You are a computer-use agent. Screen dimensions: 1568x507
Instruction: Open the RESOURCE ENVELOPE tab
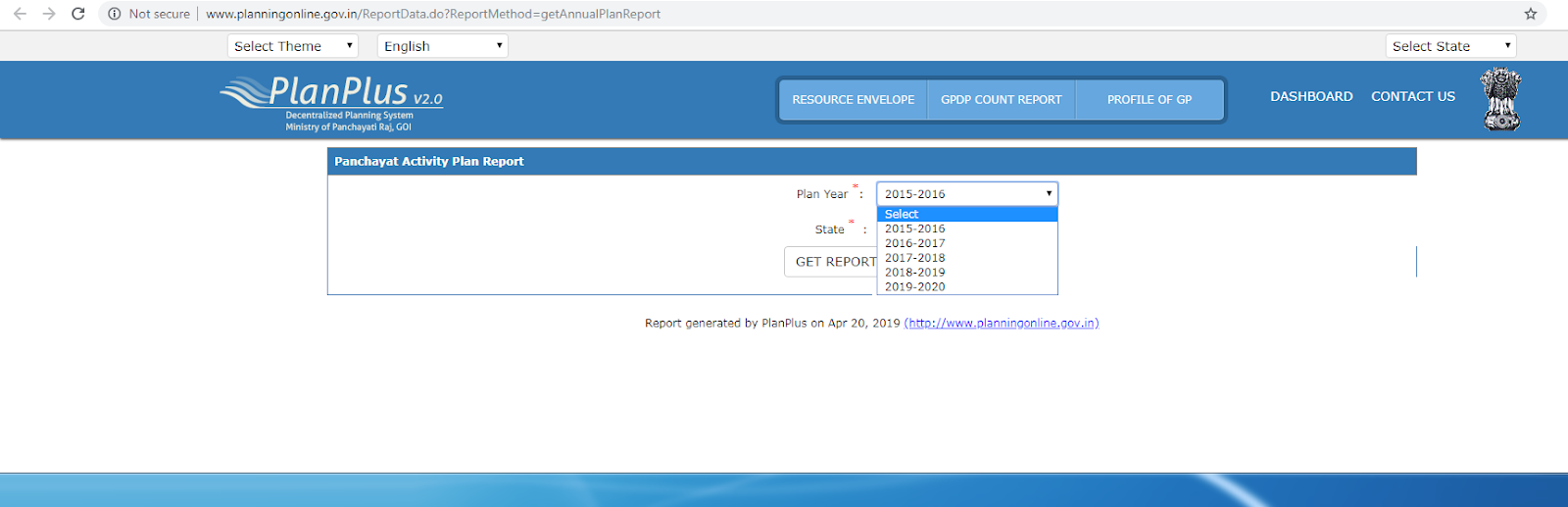(x=853, y=100)
